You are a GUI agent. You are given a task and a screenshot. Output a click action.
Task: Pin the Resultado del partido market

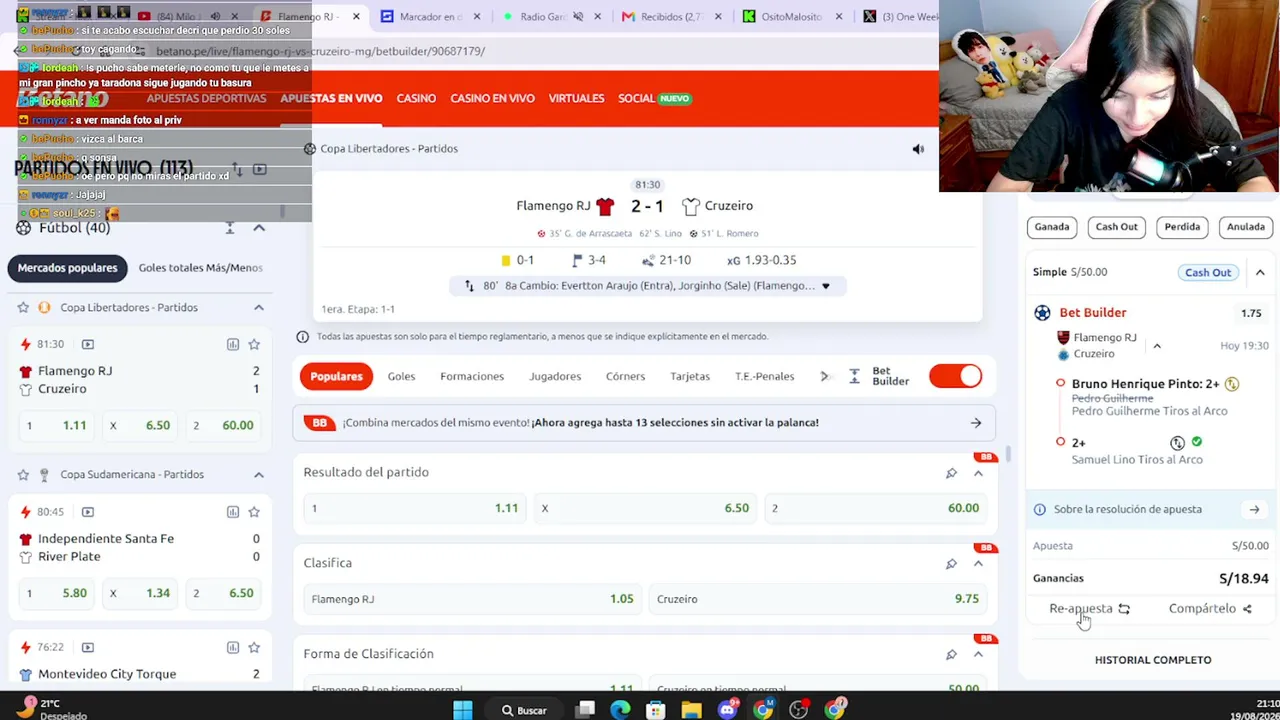pyautogui.click(x=951, y=473)
